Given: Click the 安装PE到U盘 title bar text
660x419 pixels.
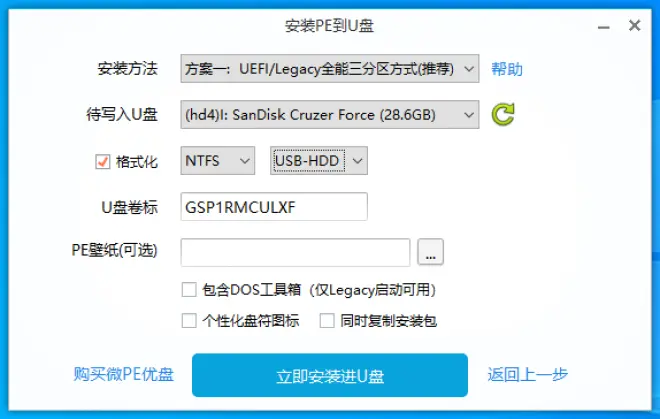Looking at the screenshot, I should click(329, 26).
